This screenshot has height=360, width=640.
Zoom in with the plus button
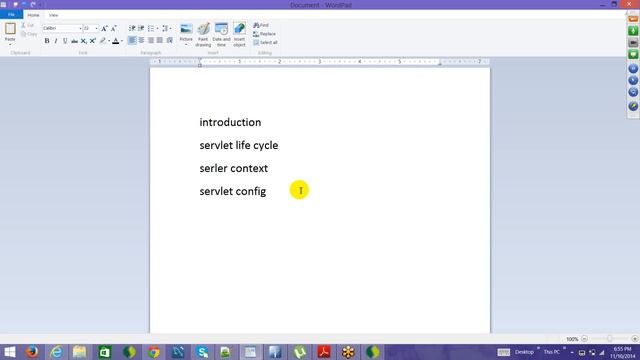point(634,339)
